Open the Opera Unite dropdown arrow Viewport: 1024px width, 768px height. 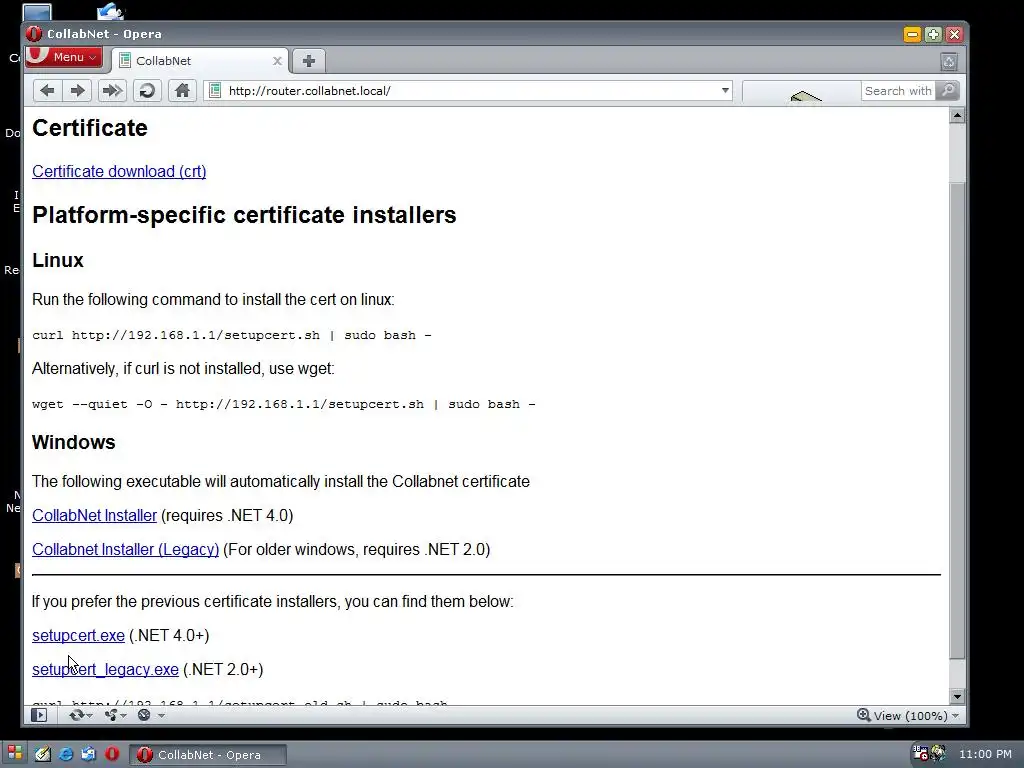[x=123, y=716]
